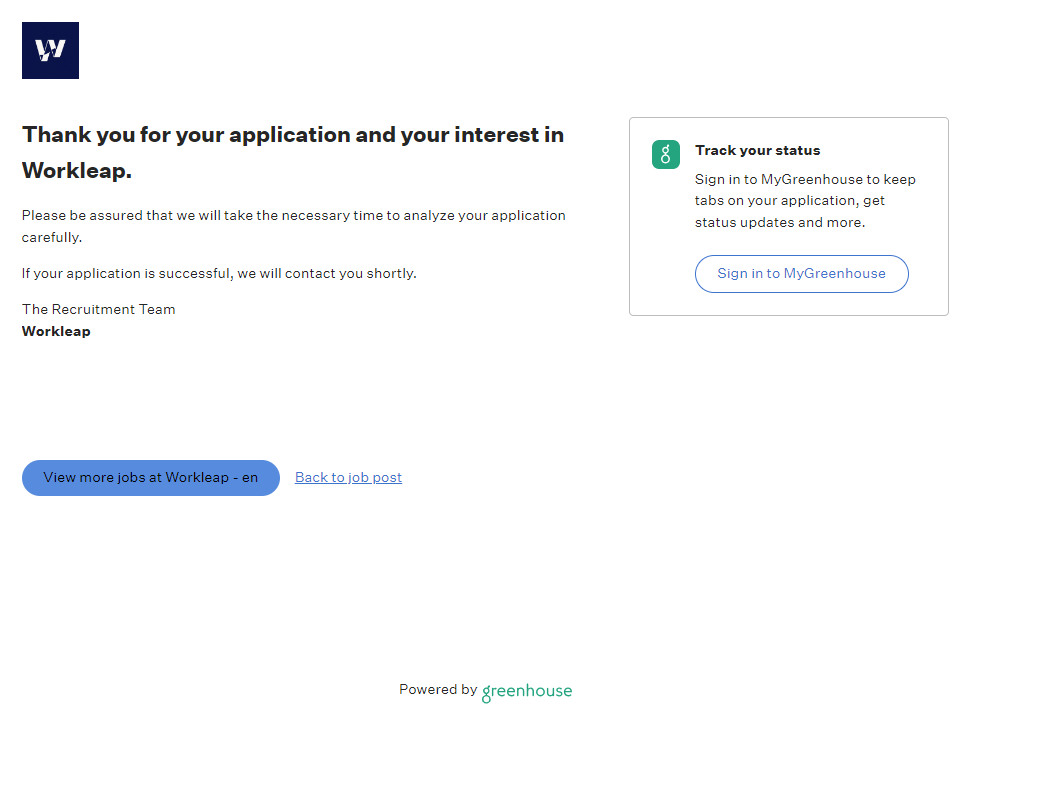
Task: Follow the Back to job post link
Action: click(x=348, y=478)
